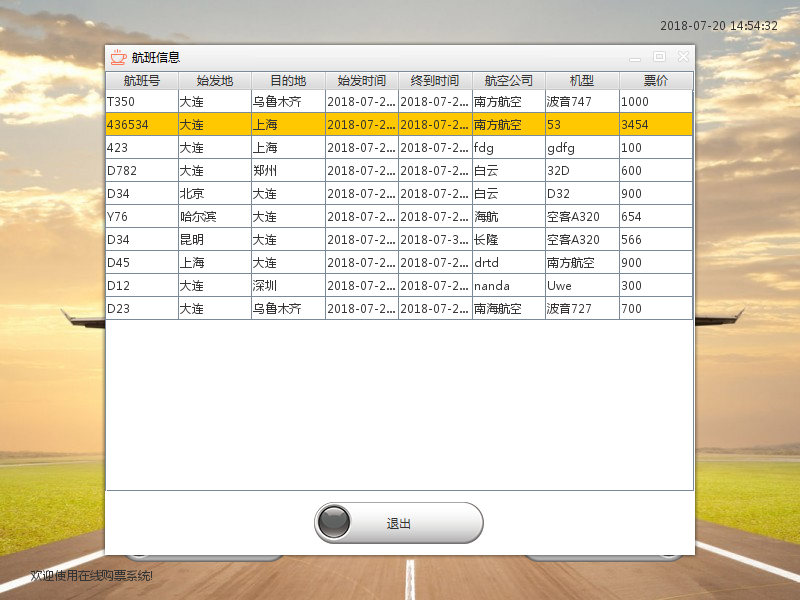The width and height of the screenshot is (800, 600).
Task: Click price cell 600
Action: (656, 170)
